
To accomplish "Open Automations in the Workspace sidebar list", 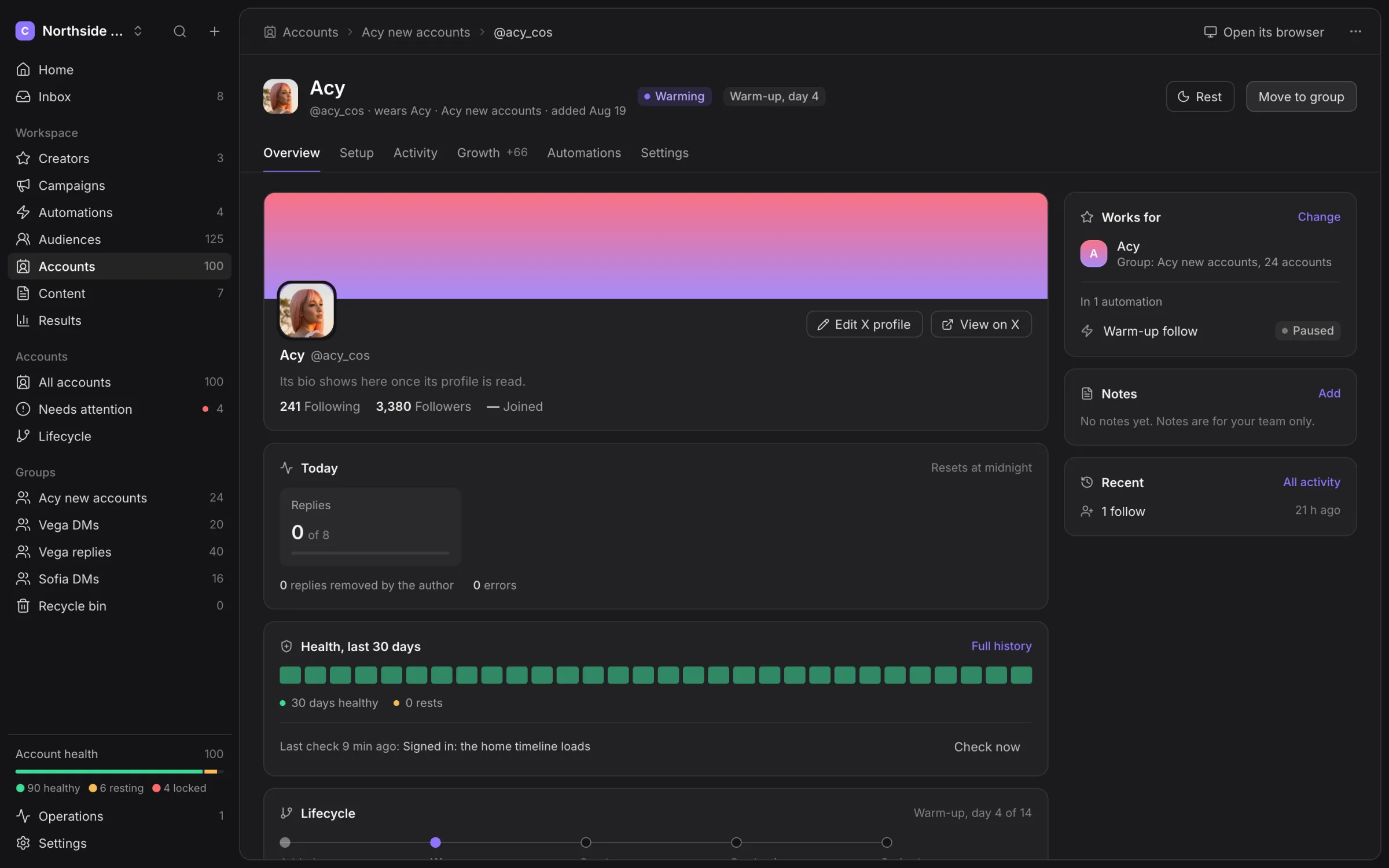I will 119,212.
